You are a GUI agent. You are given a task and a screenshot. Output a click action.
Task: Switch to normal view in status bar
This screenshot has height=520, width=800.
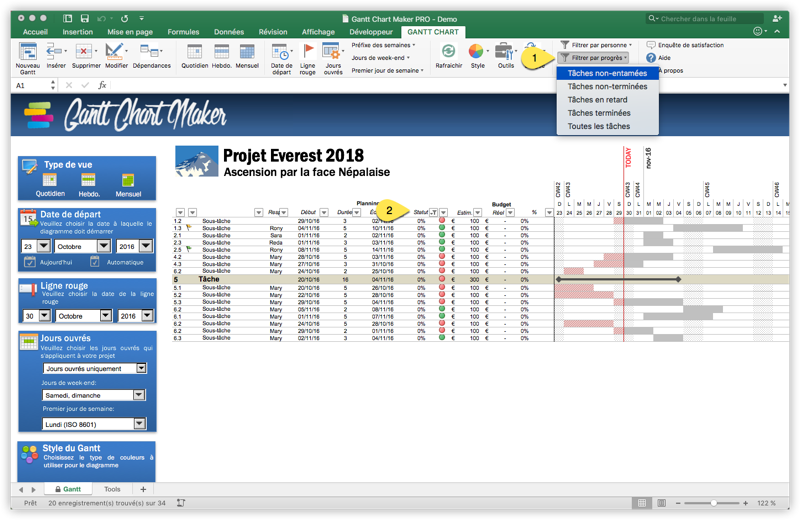click(x=642, y=503)
